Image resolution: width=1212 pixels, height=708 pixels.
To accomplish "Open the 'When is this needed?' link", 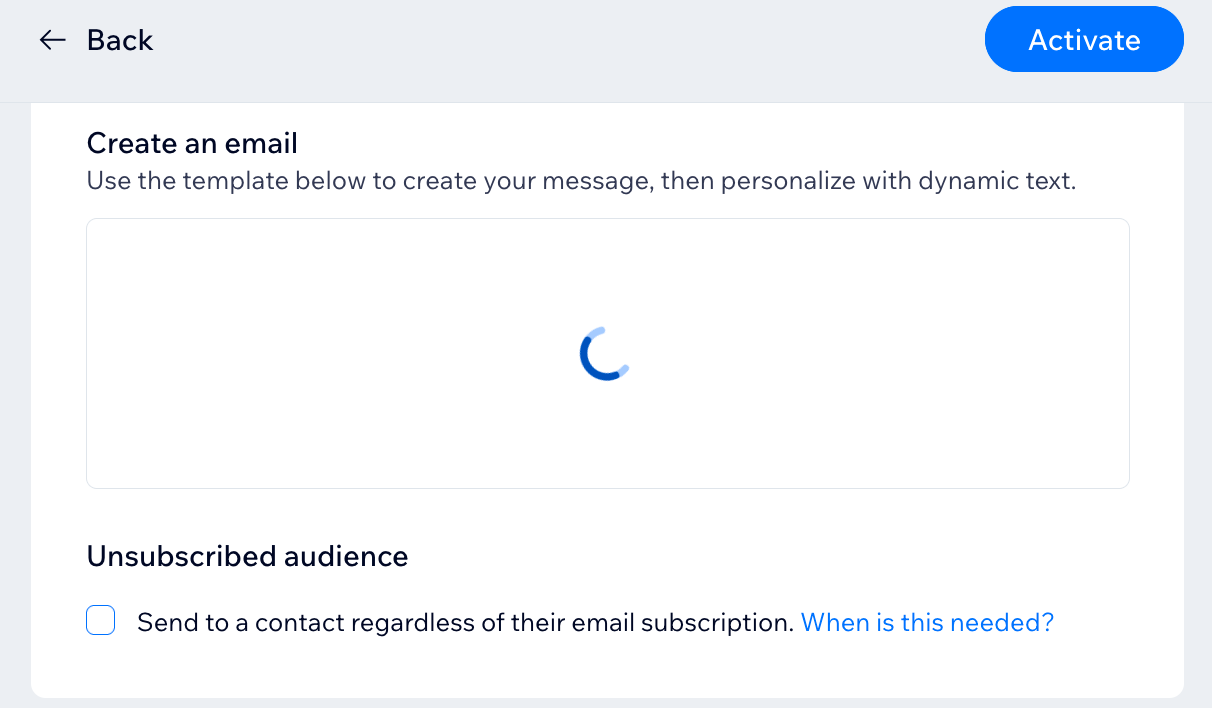I will [927, 623].
